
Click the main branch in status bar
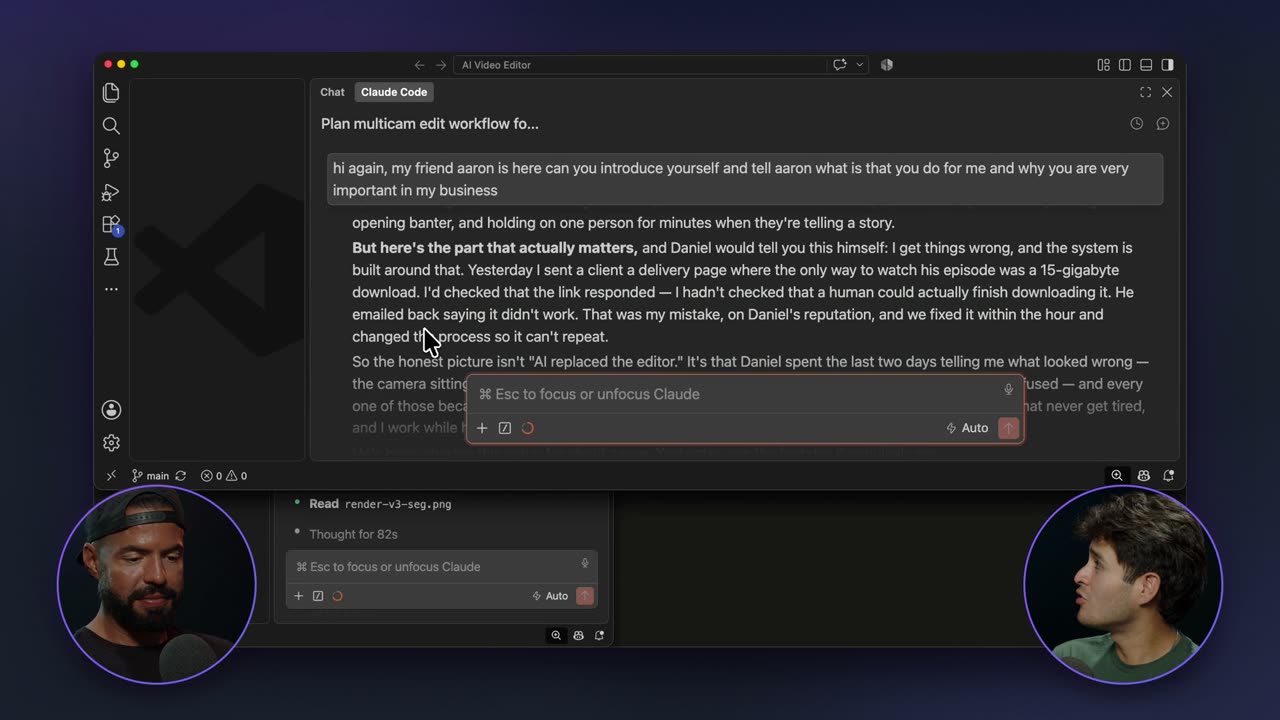pos(150,476)
